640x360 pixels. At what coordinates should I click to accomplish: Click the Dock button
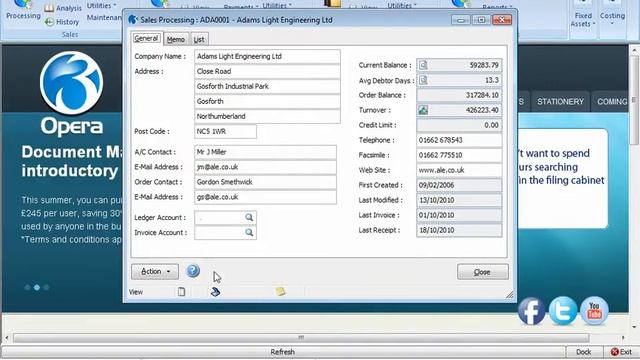(584, 352)
